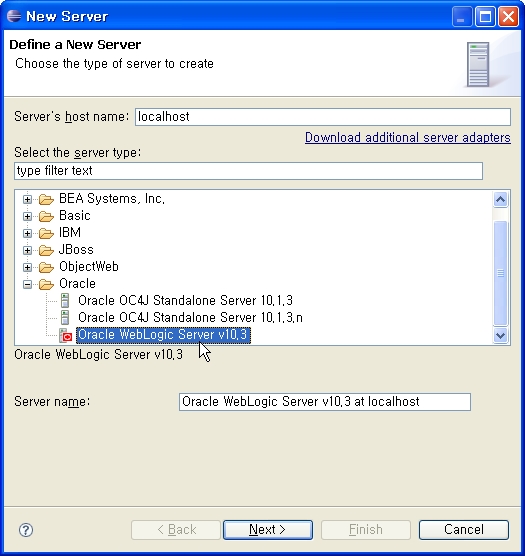The width and height of the screenshot is (525, 556).
Task: Select the JBoss category label
Action: pyautogui.click(x=76, y=250)
